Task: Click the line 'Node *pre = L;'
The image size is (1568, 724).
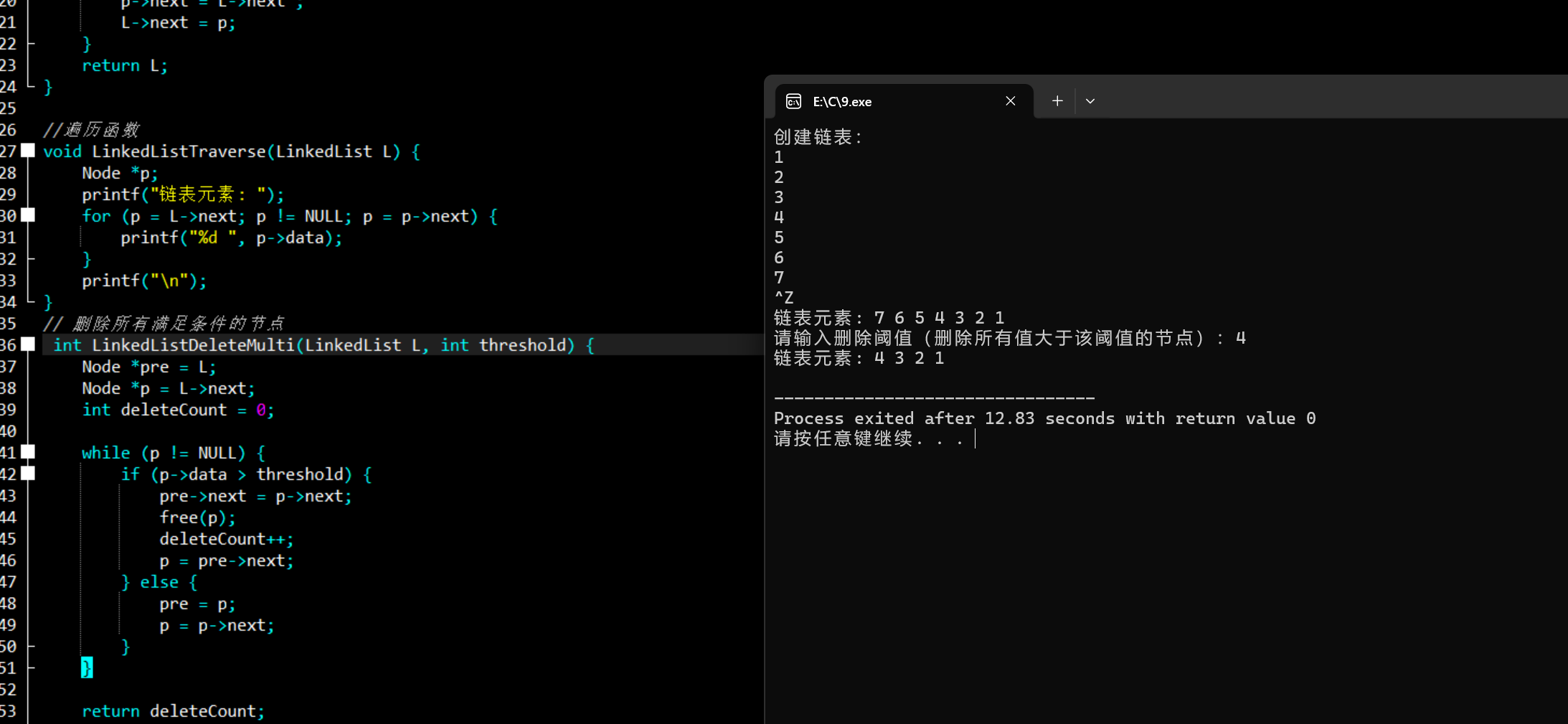Action: point(149,367)
